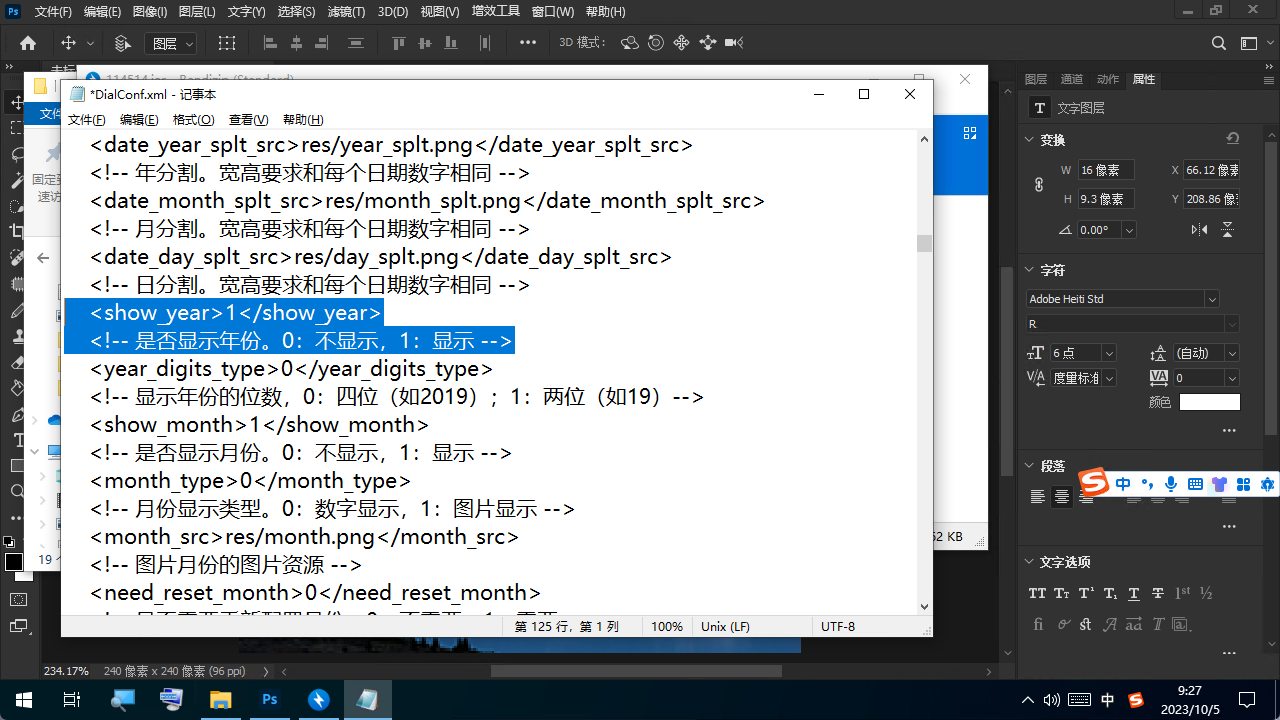1280x720 pixels.
Task: Click the Strikethrough text option icon
Action: click(1157, 593)
